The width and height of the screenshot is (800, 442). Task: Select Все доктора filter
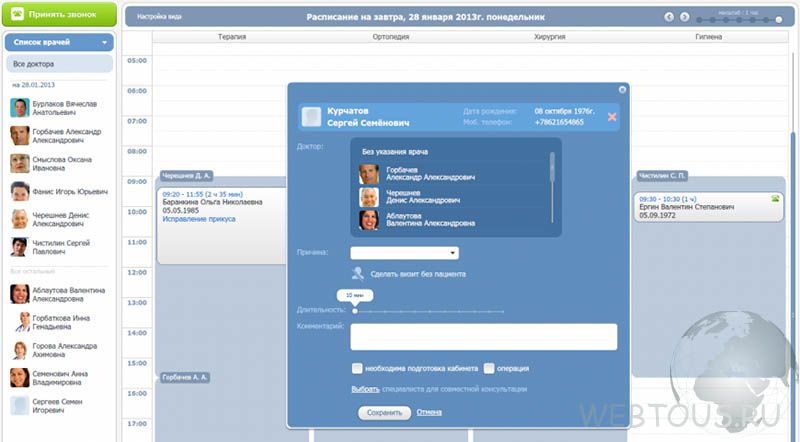59,64
